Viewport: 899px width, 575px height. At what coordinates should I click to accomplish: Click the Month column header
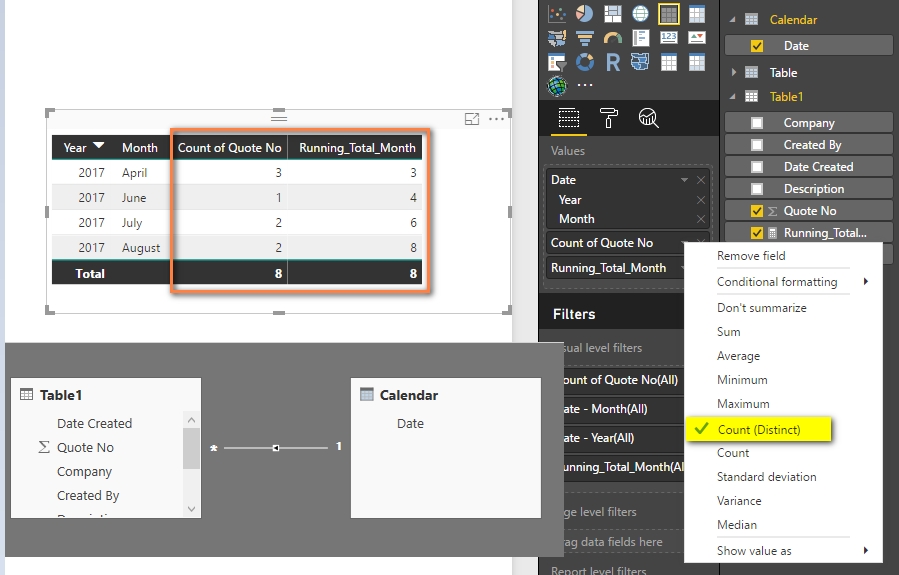139,148
